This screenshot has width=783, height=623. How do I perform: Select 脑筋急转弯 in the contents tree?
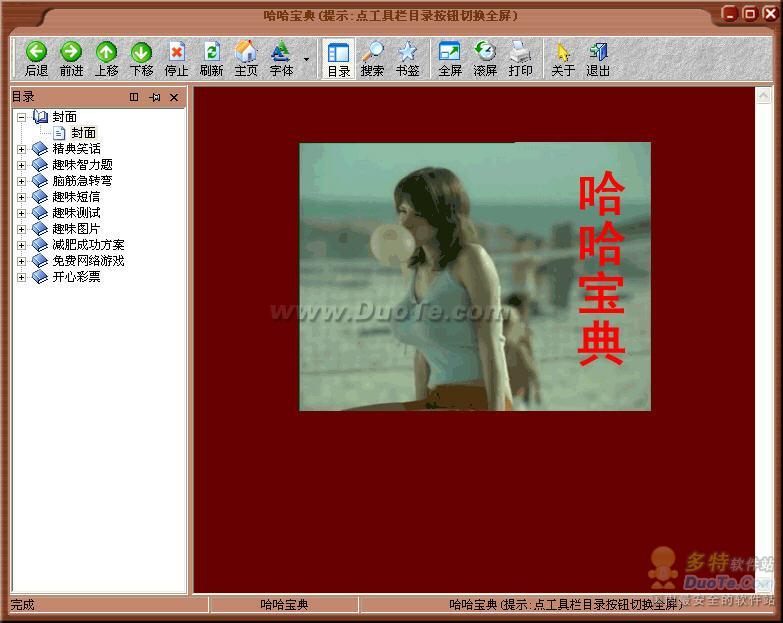coord(82,181)
